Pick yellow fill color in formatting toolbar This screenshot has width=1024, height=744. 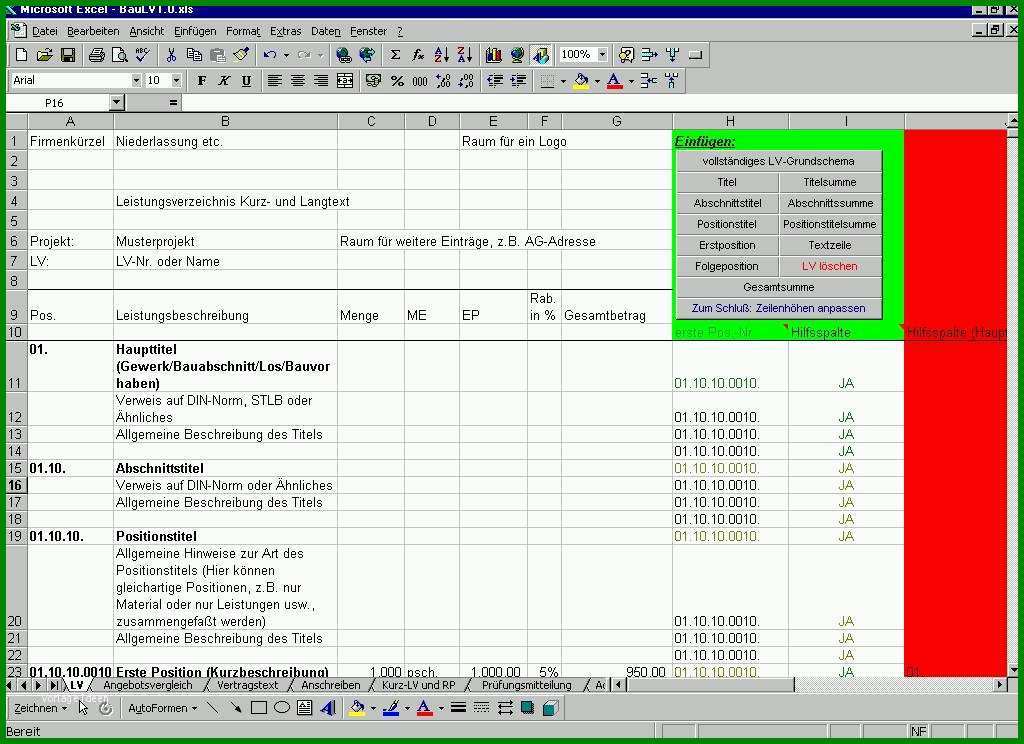tap(581, 81)
